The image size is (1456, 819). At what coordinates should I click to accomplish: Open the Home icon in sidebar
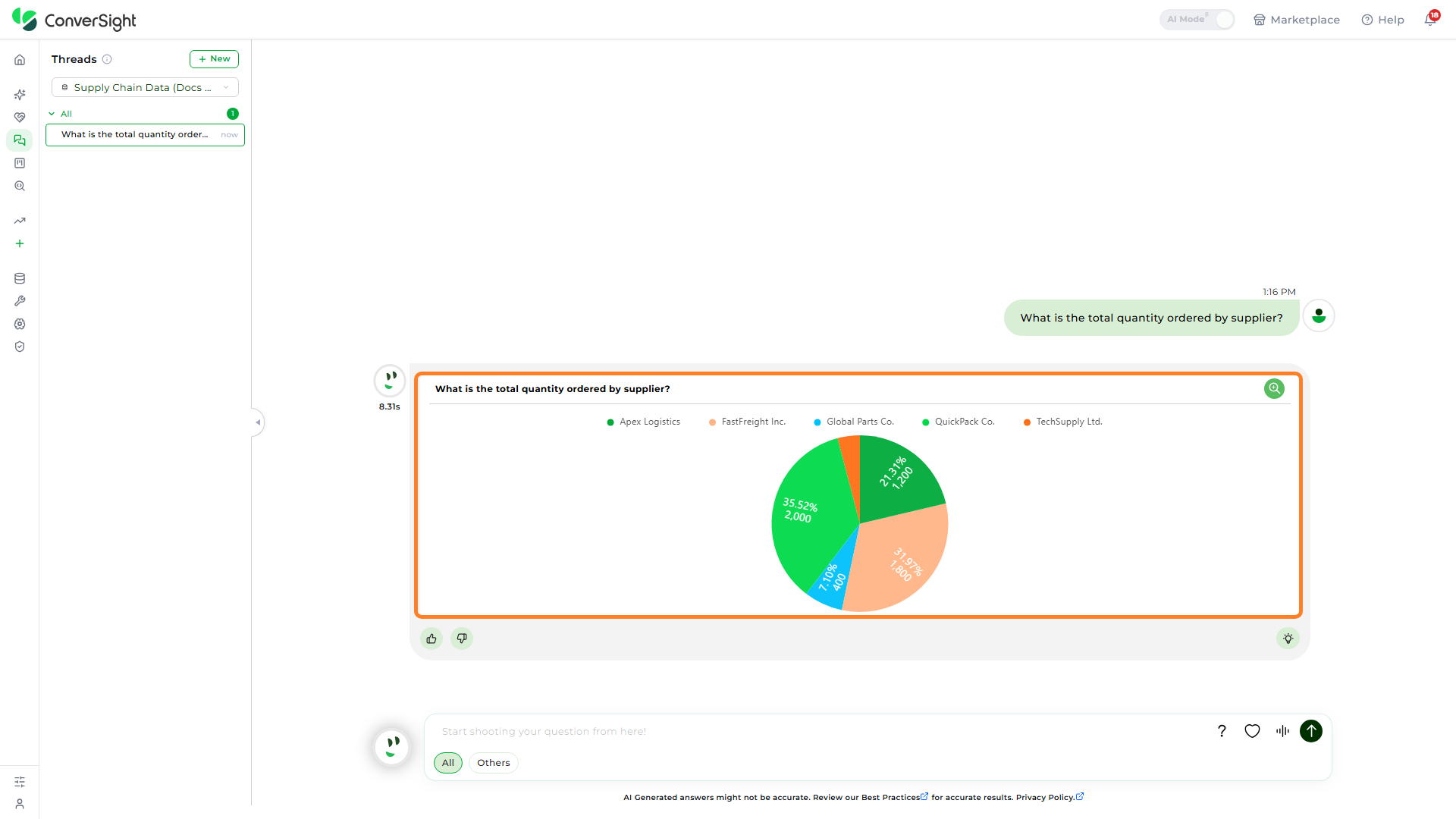20,60
